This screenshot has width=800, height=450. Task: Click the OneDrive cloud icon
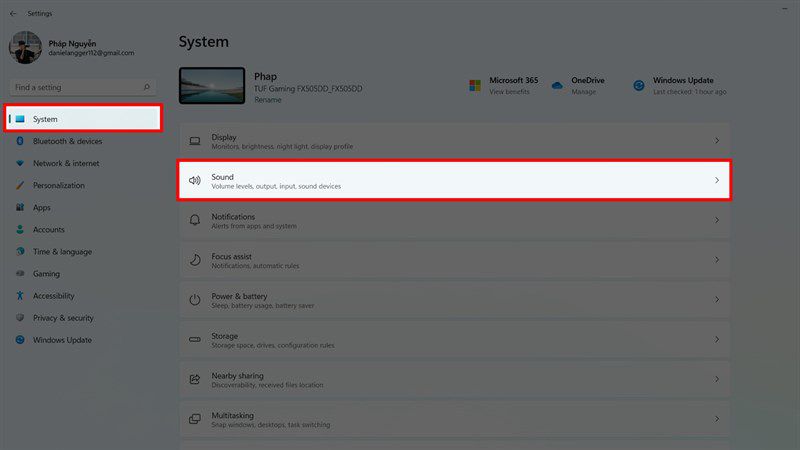[x=557, y=85]
